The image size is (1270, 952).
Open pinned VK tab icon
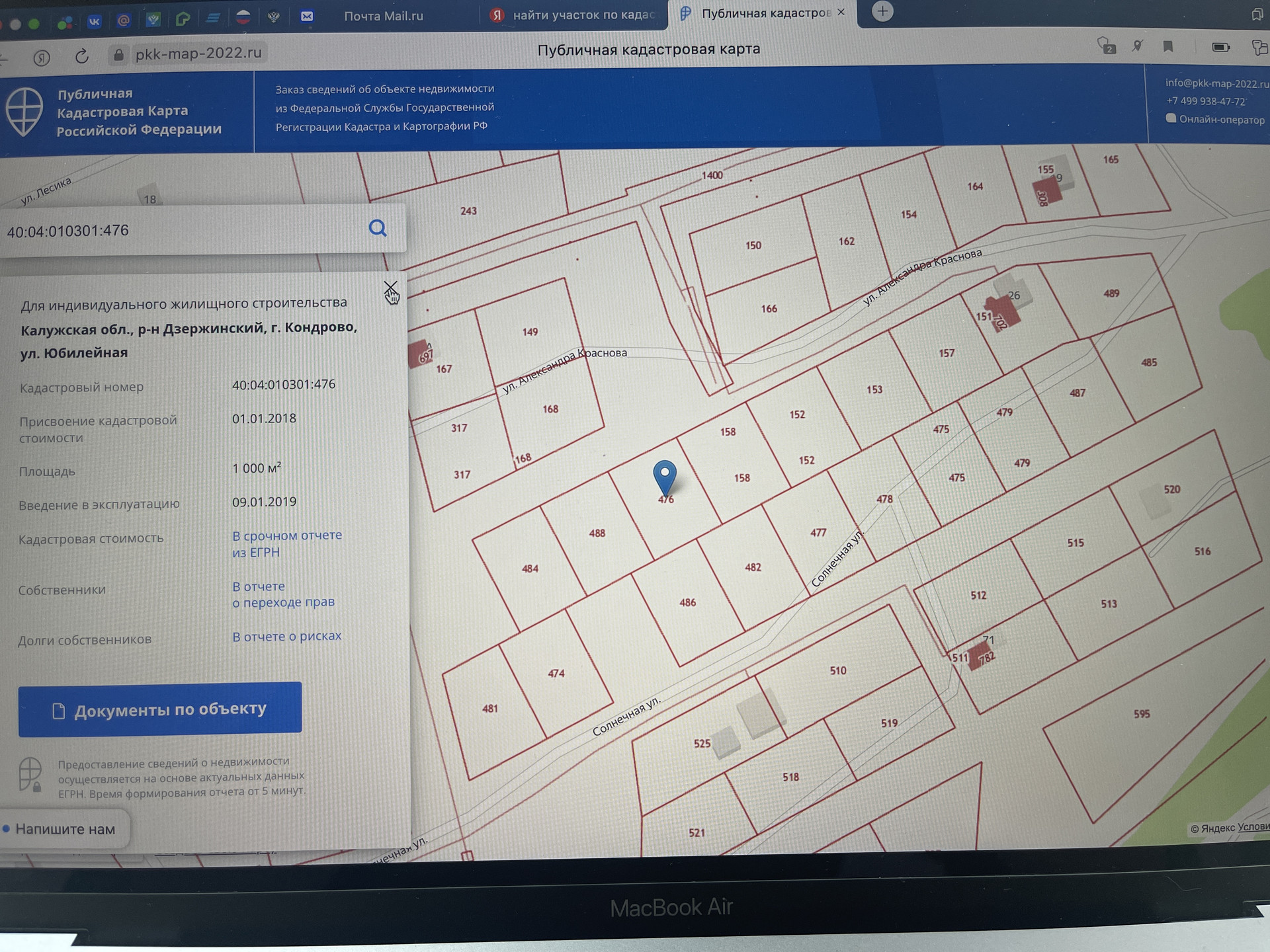tap(94, 21)
